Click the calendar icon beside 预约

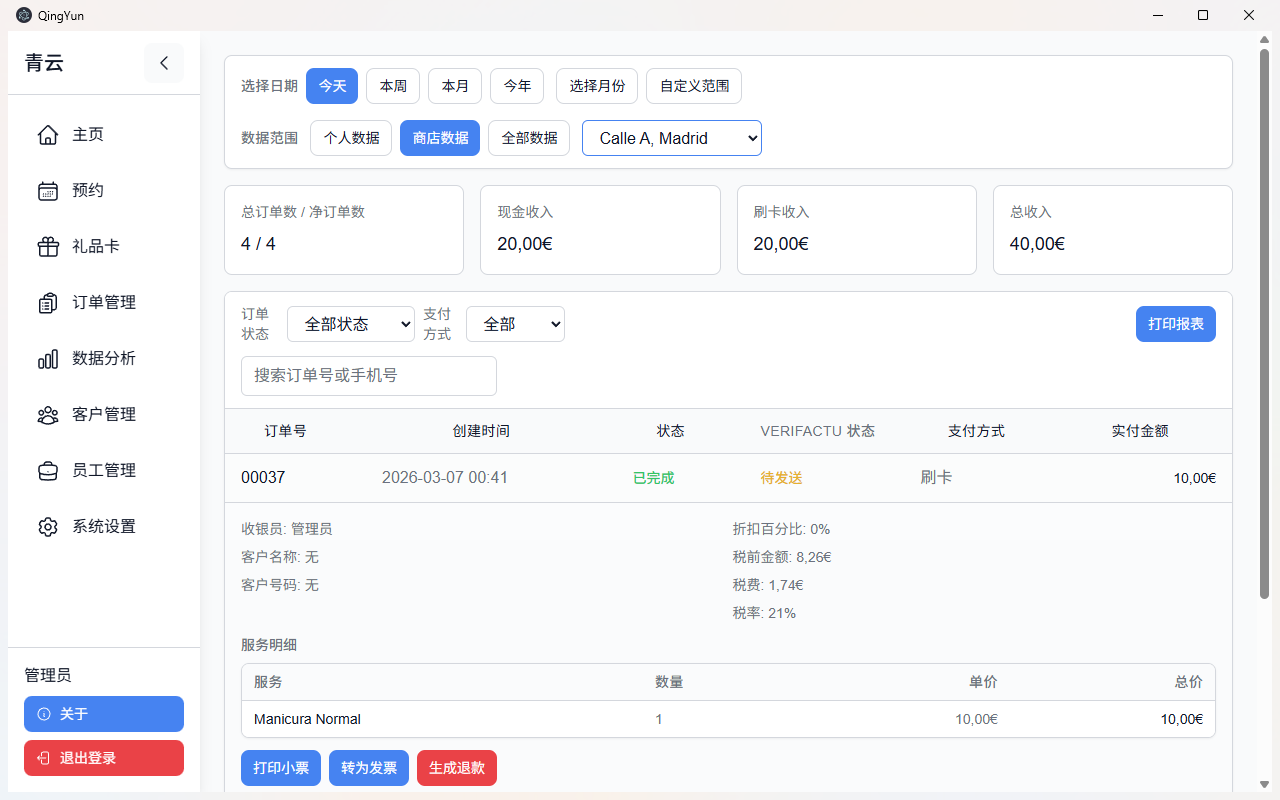tap(48, 191)
